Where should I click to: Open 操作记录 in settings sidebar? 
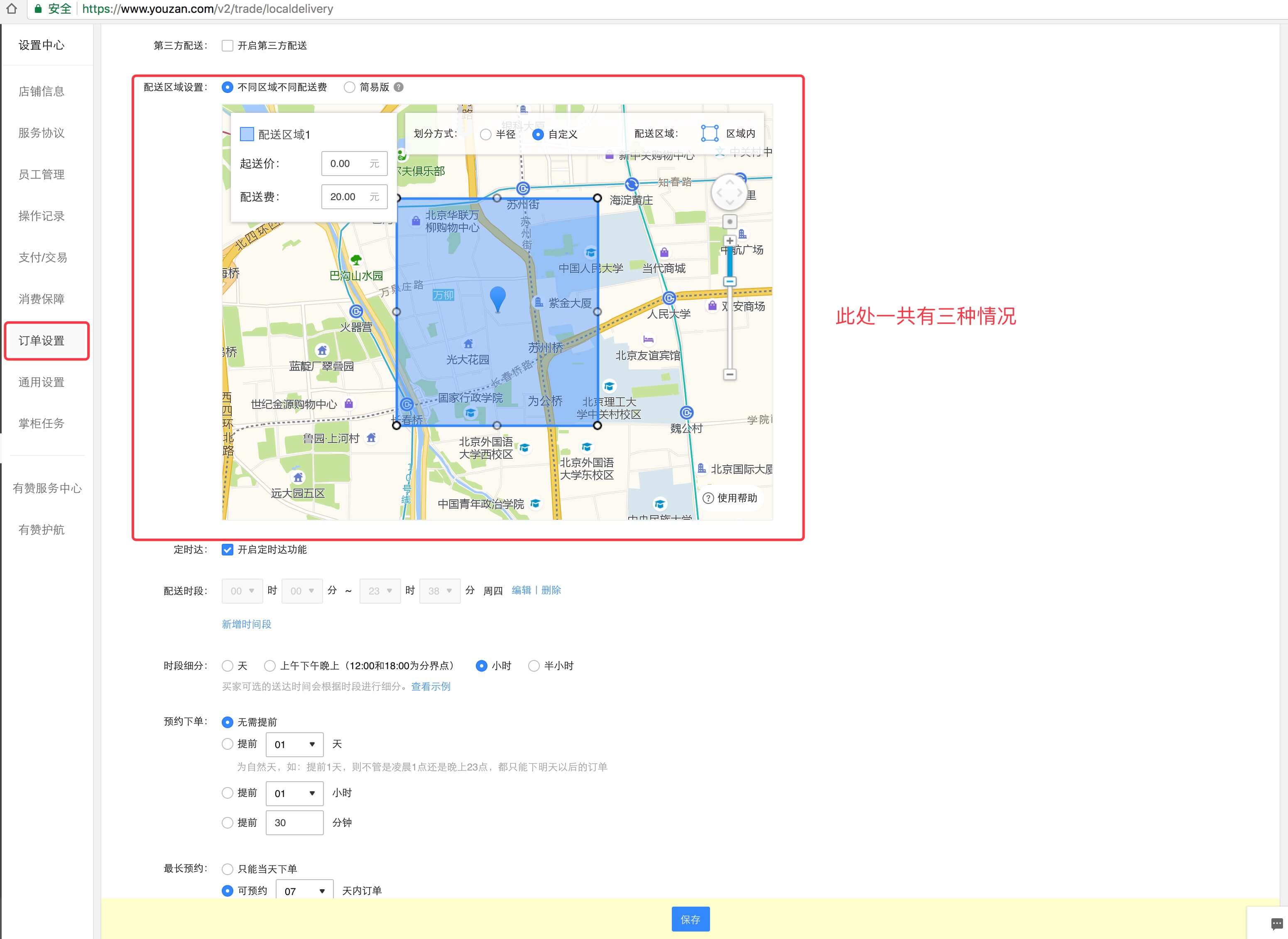coord(42,216)
